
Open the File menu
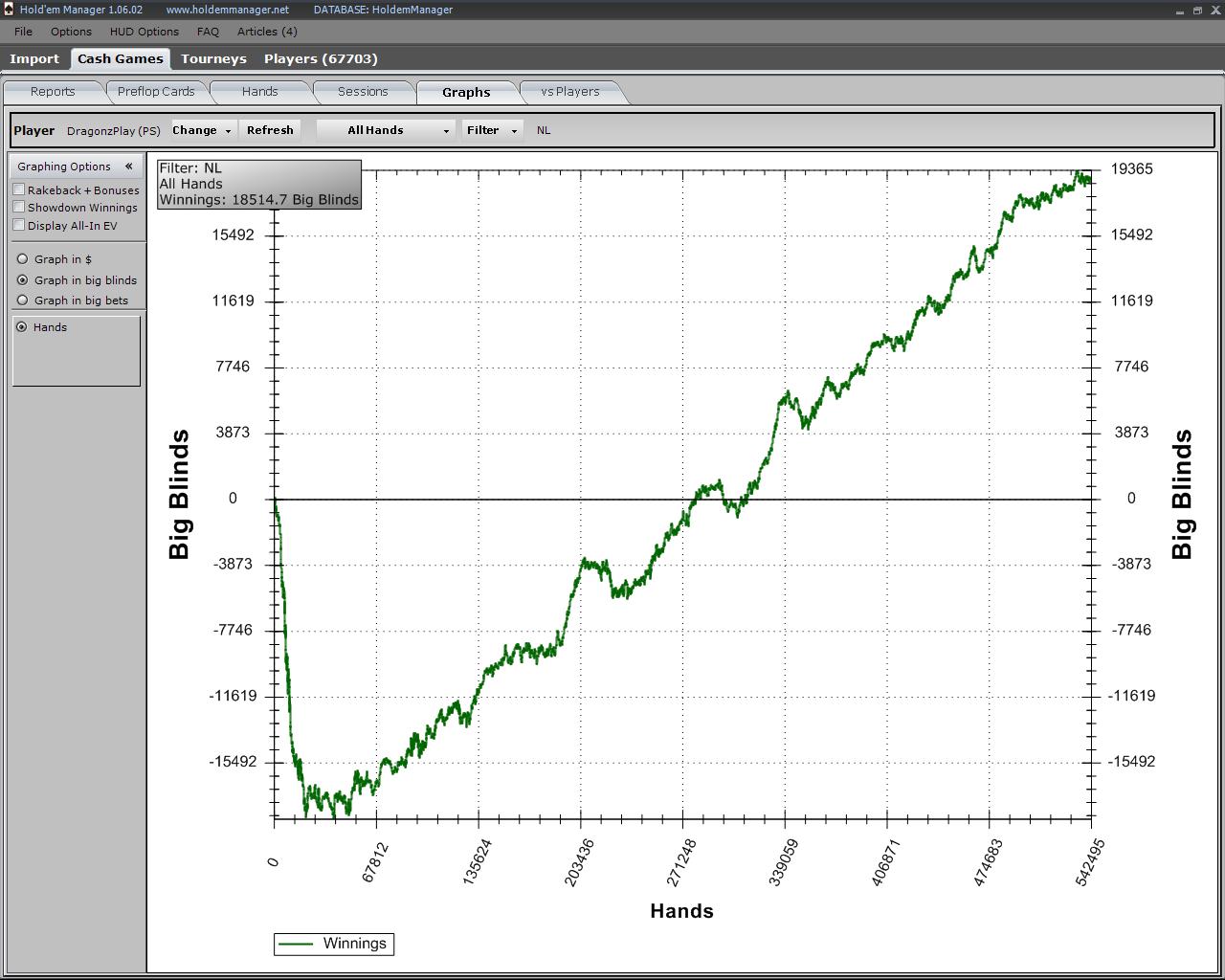24,32
